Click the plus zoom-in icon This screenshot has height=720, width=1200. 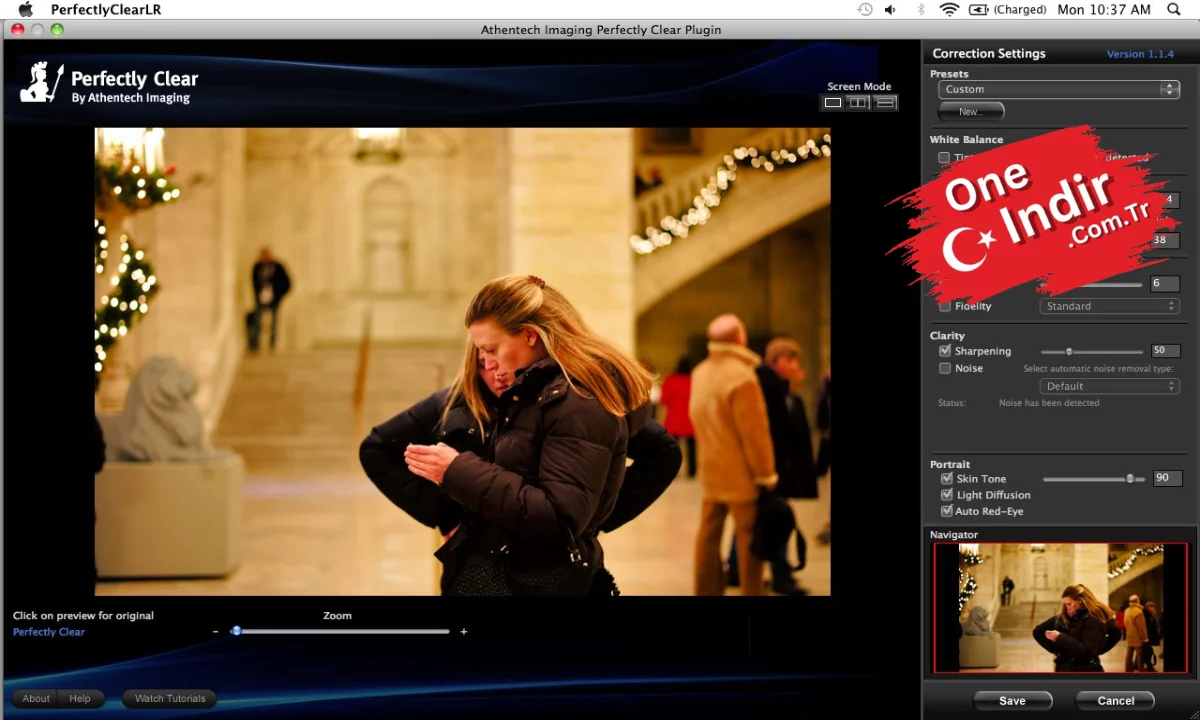click(464, 632)
